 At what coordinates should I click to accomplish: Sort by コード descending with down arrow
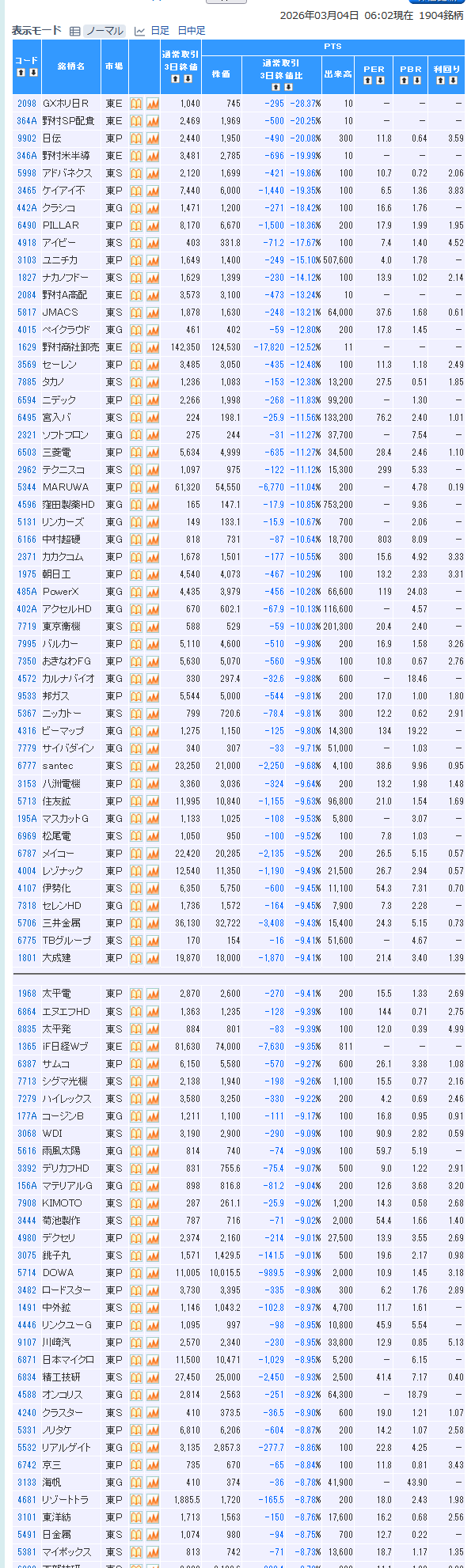(33, 73)
